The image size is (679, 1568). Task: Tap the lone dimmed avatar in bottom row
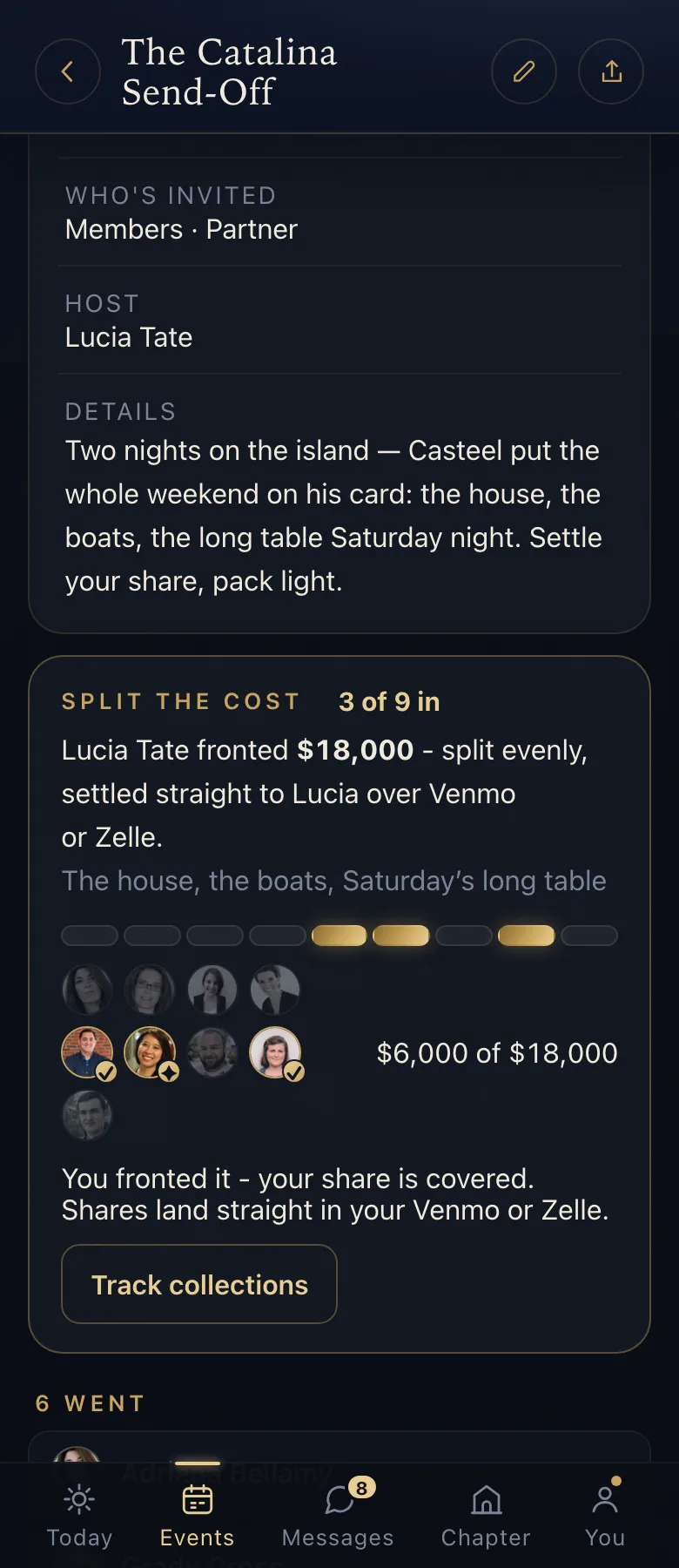pyautogui.click(x=88, y=1115)
